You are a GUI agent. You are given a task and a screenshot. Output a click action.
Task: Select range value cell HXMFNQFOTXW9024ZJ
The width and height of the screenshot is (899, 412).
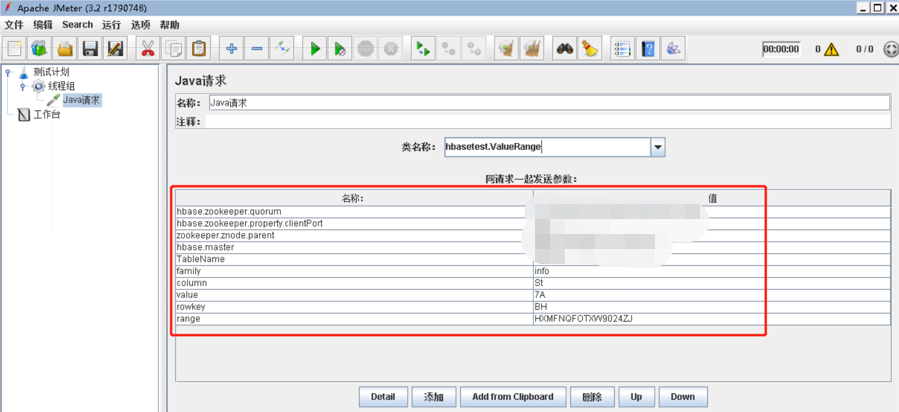click(x=712, y=319)
